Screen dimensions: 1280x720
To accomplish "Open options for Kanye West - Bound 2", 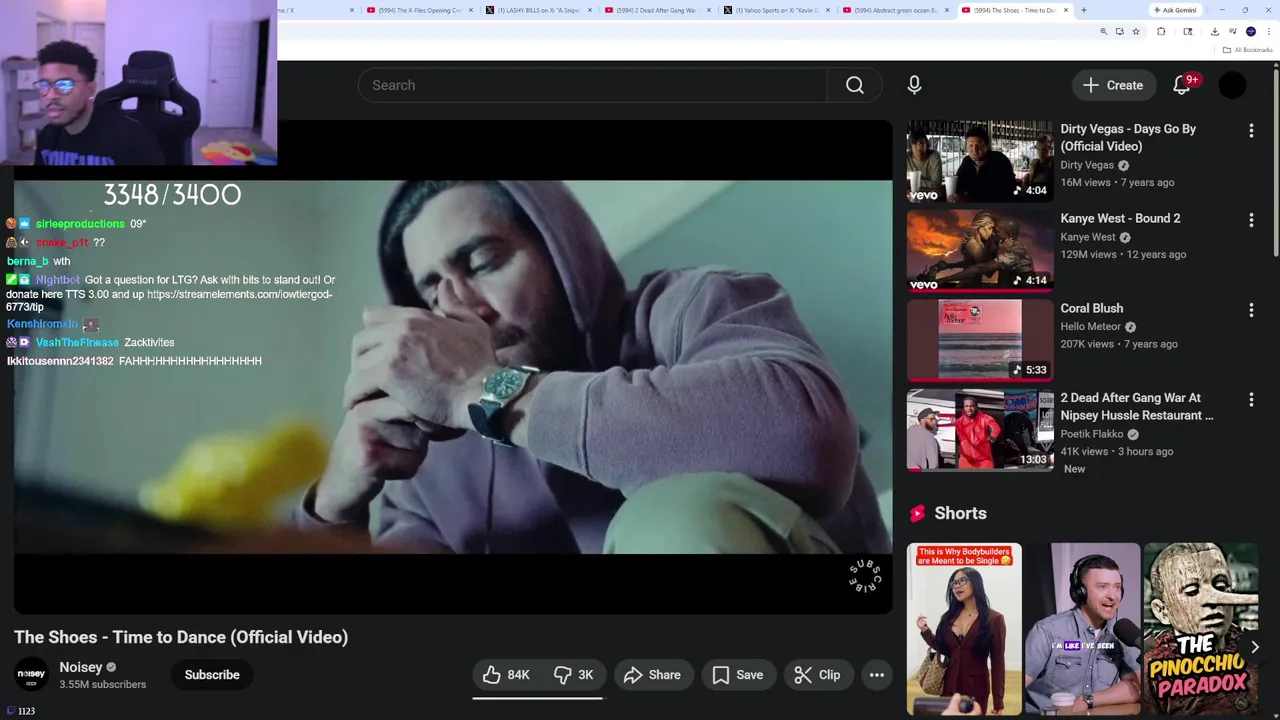I will [1251, 220].
